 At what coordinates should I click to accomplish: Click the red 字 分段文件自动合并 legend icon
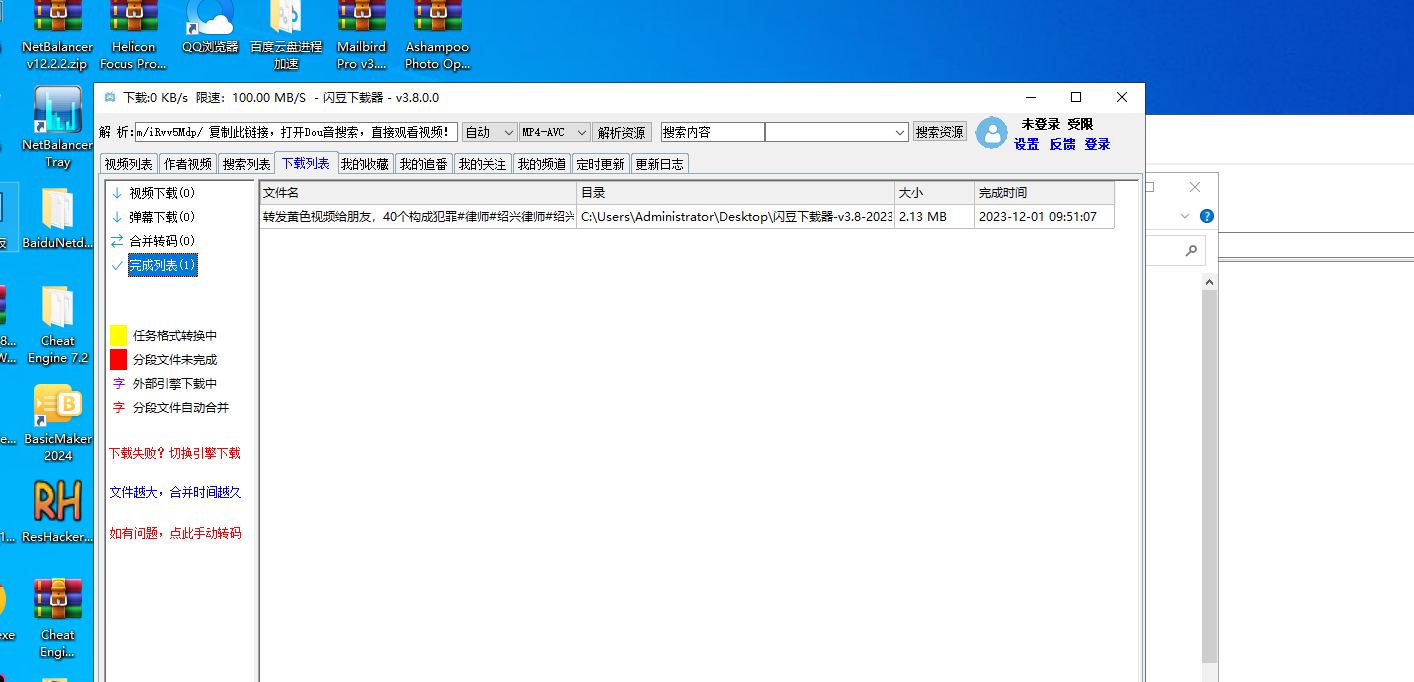click(119, 408)
